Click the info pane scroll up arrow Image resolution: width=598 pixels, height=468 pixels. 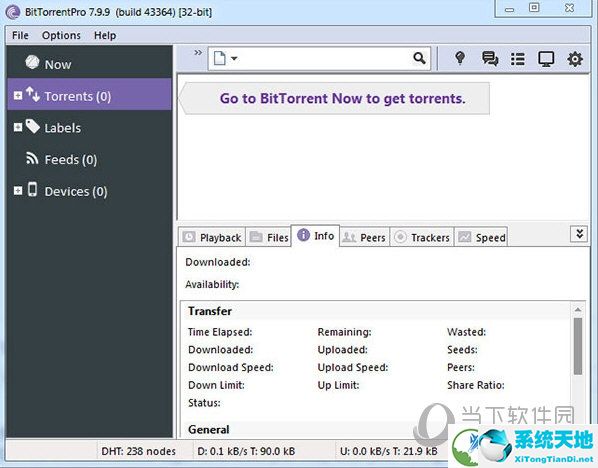578,309
